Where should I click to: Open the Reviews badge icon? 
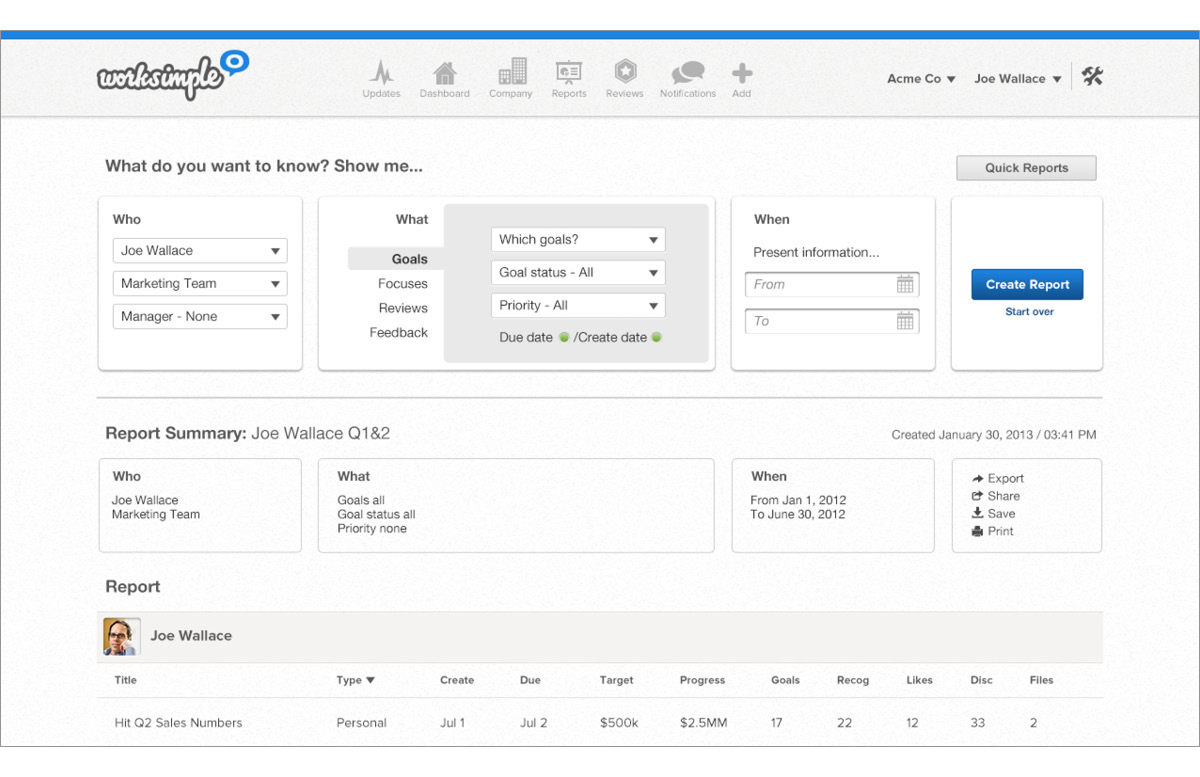[625, 73]
